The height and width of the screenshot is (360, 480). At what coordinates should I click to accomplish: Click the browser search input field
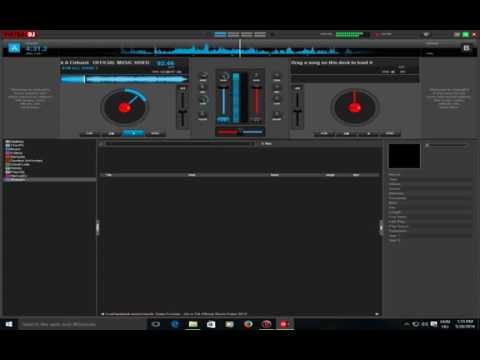180,144
